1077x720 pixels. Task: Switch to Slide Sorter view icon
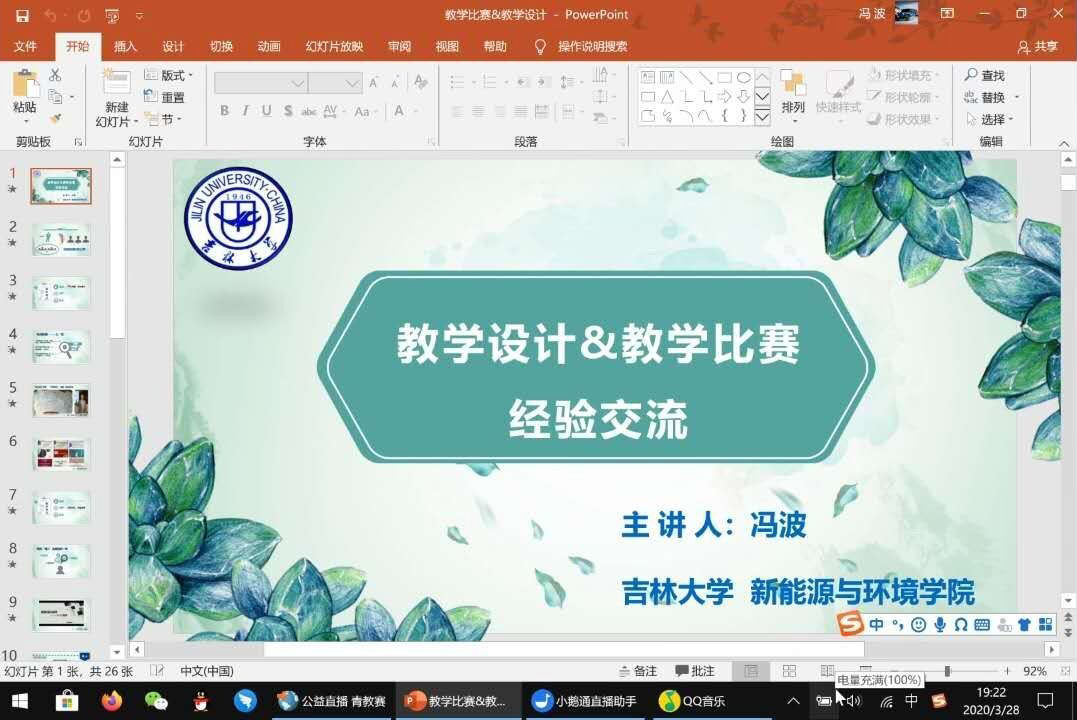coord(789,671)
